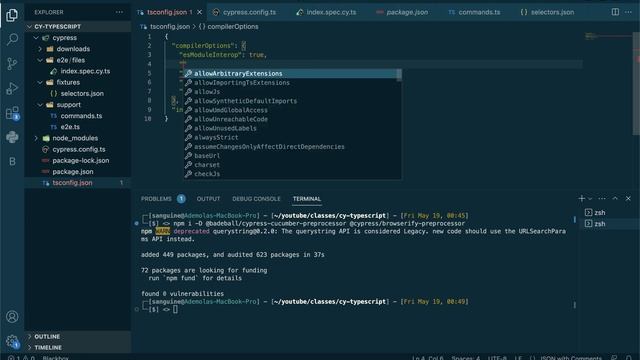Select the second zsh terminal
Viewport: 640px width, 360px height.
609,224
